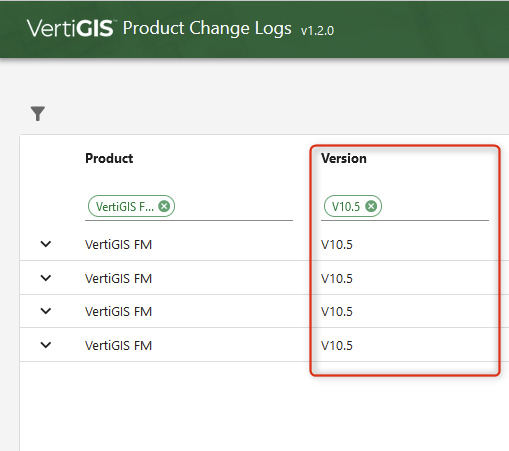Screen dimensions: 509x451
Task: Remove the V10.5 version filter chip
Action: [x=371, y=206]
